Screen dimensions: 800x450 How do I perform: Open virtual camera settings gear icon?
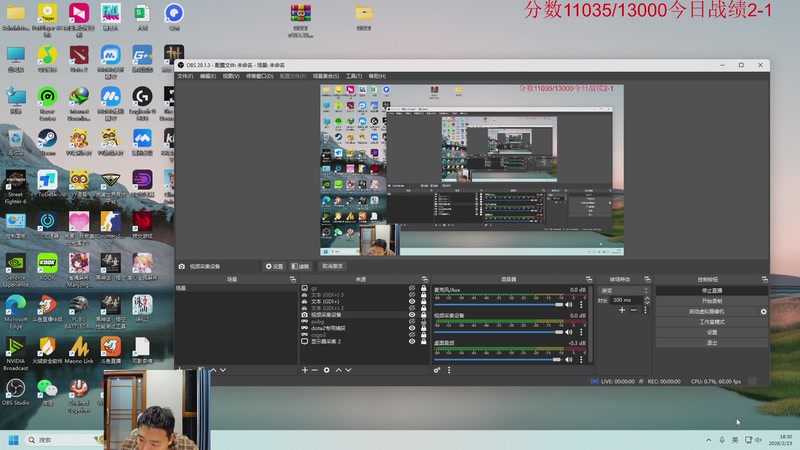(763, 312)
